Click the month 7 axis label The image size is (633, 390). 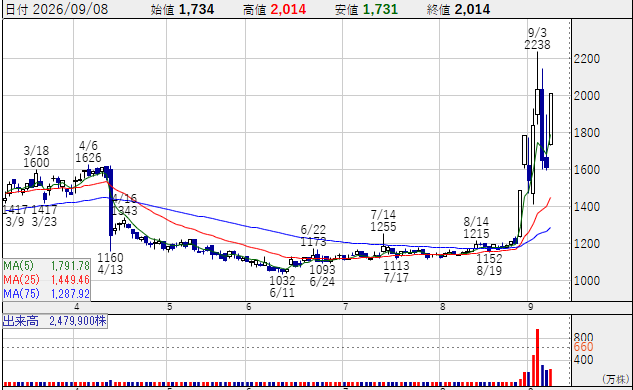pos(346,307)
